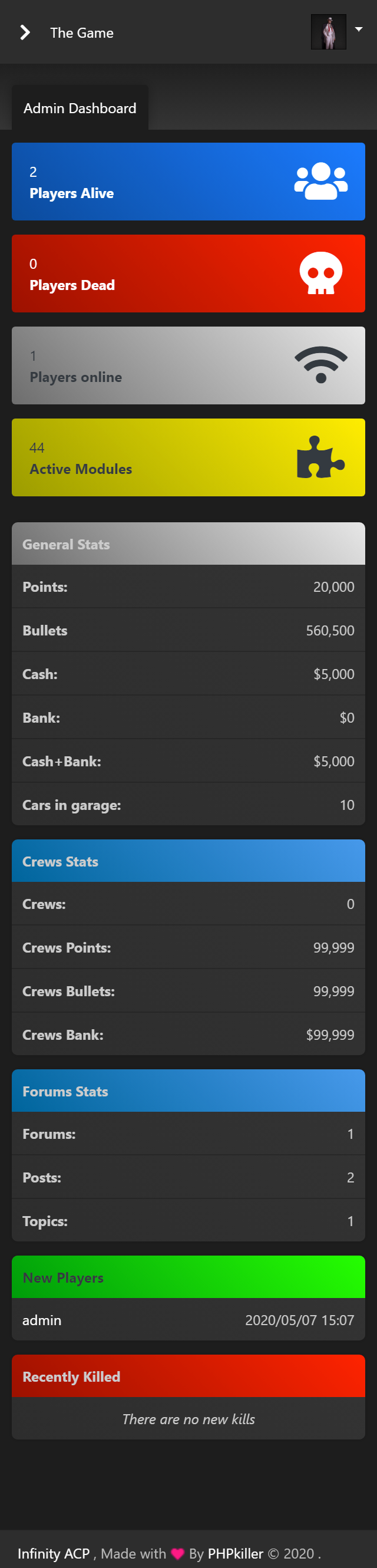Click the user avatar thumbnail

(x=328, y=32)
